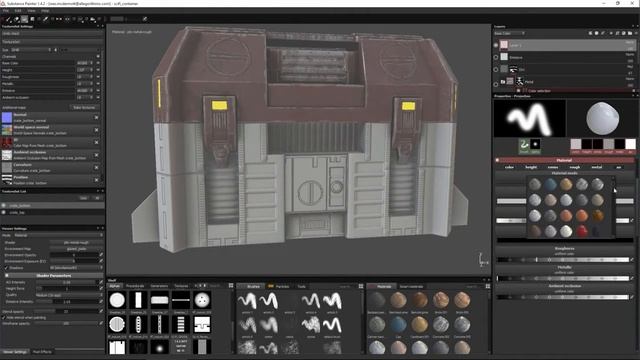Click the white ao channel swatch
Image resolution: width=640 pixels, height=360 pixels.
tap(631, 144)
